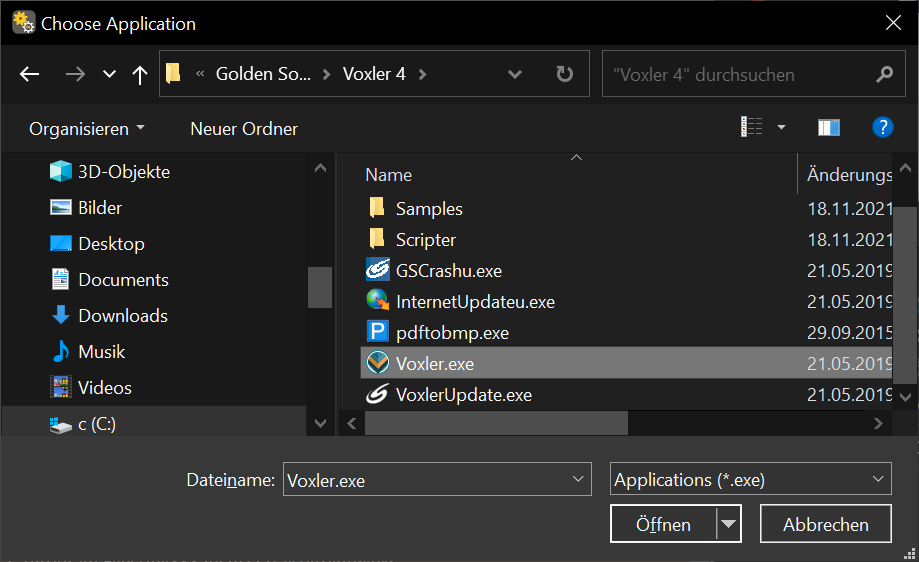This screenshot has height=562, width=919.
Task: Select Golden So... breadcrumb segment
Action: point(263,74)
